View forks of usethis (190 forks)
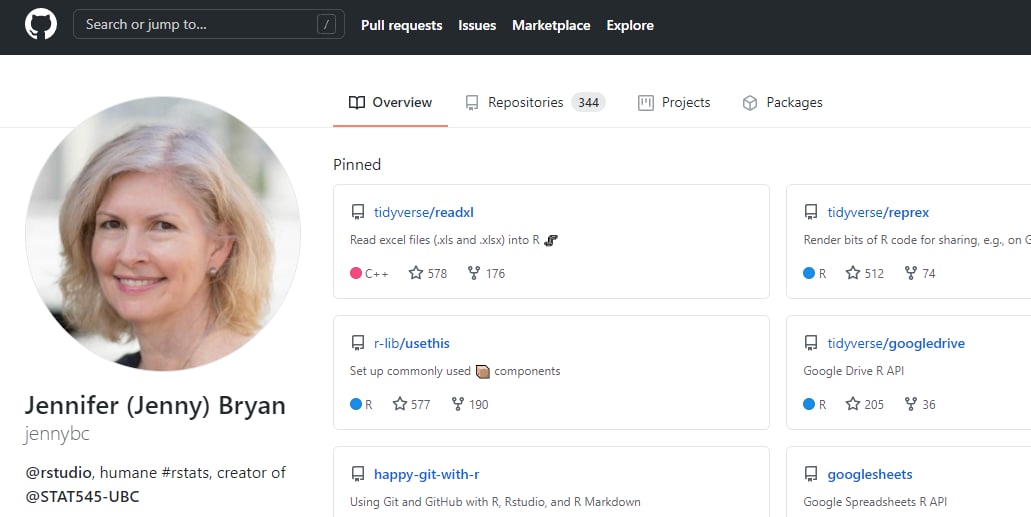Image resolution: width=1031 pixels, height=517 pixels. tap(469, 404)
